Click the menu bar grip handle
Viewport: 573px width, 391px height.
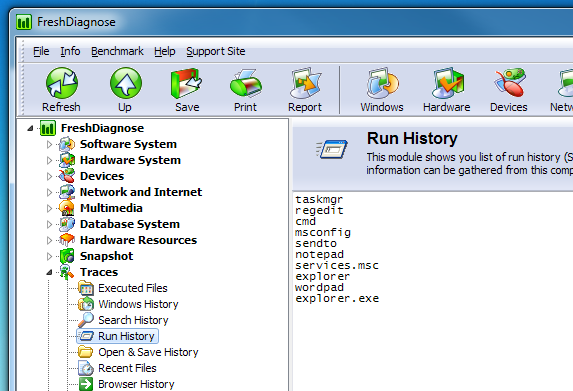click(22, 50)
